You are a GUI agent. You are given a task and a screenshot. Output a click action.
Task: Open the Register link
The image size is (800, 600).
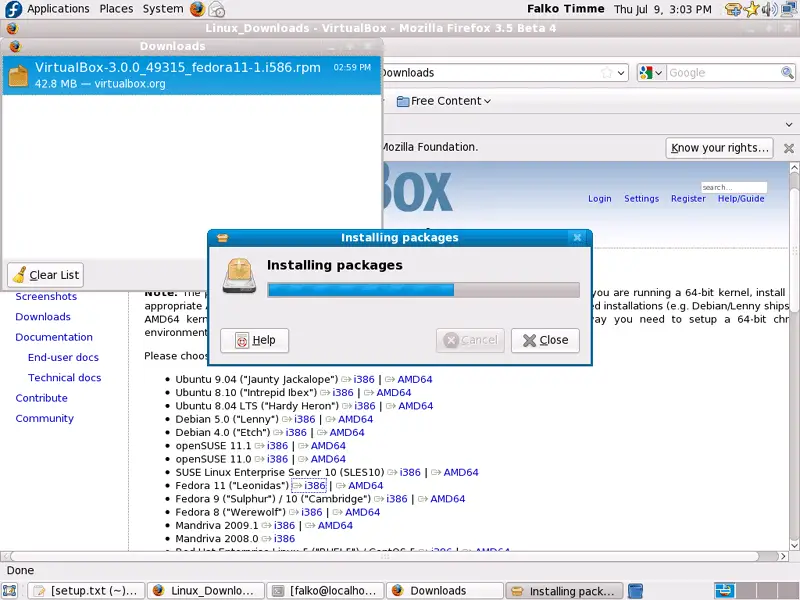688,198
